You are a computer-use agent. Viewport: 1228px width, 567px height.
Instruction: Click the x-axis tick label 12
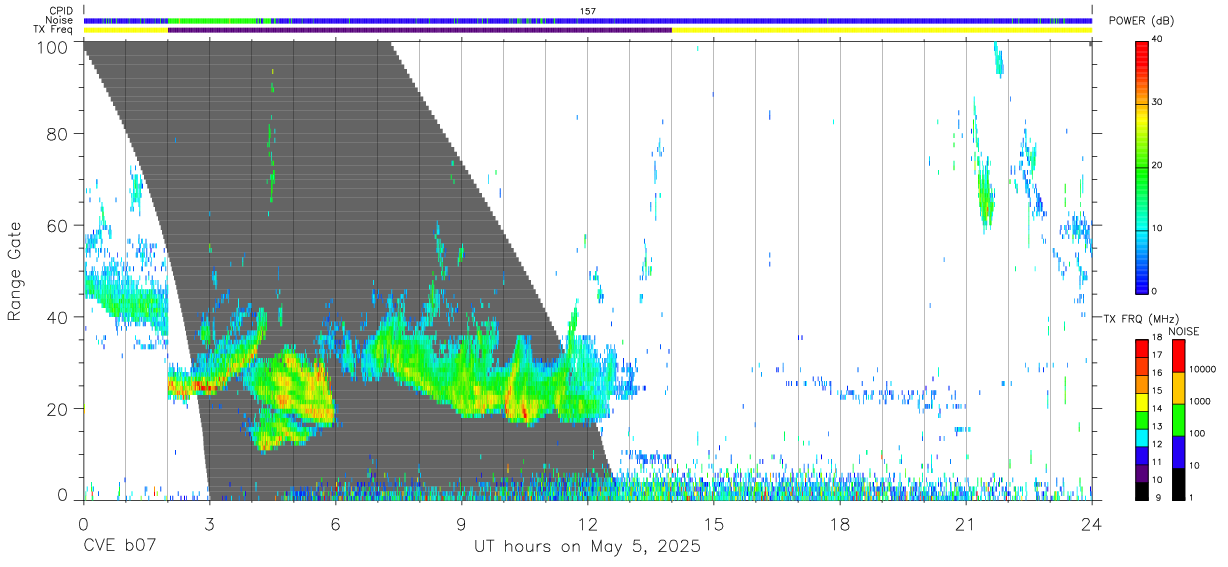(587, 524)
